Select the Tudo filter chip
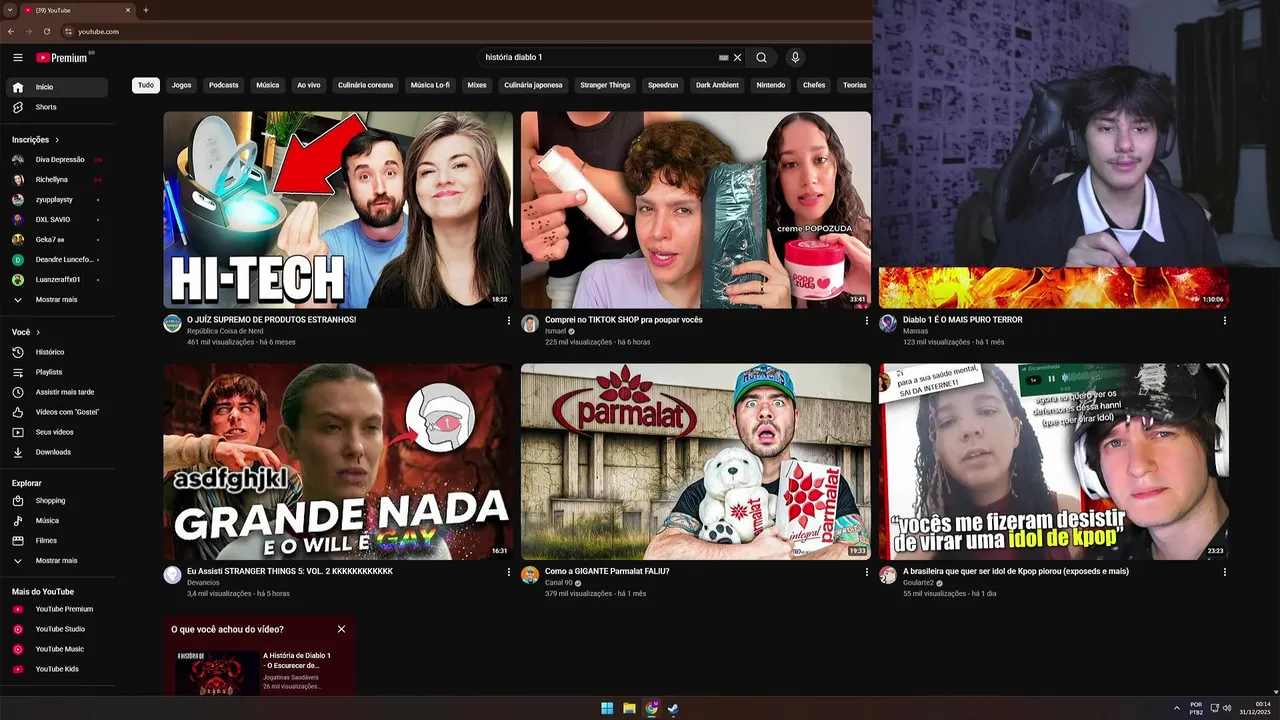Screen dimensions: 1280x720 coord(146,85)
